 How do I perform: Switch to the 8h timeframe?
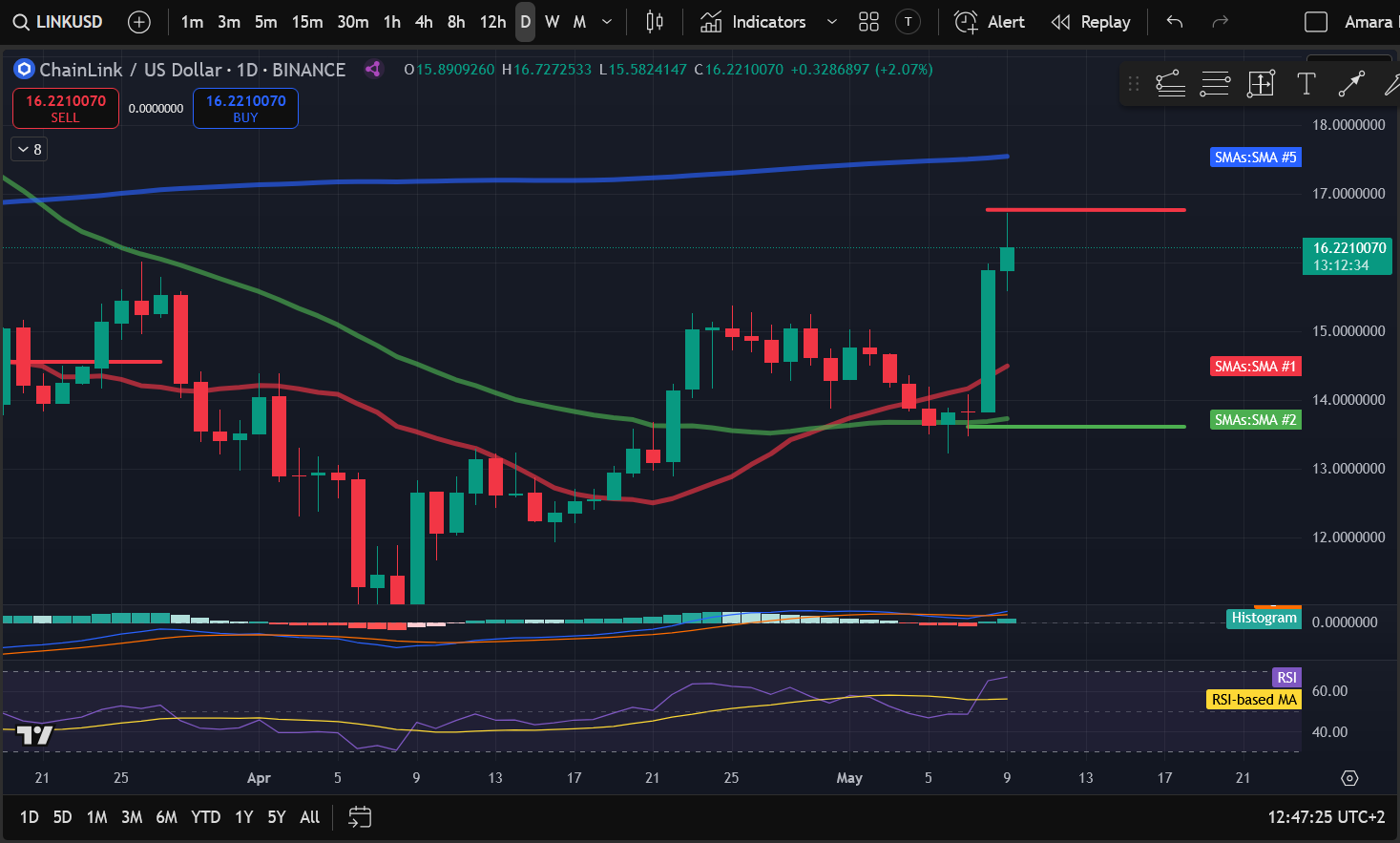(x=456, y=22)
